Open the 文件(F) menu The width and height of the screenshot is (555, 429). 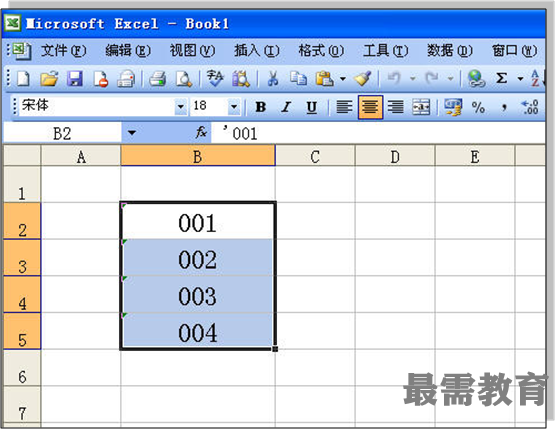point(64,51)
